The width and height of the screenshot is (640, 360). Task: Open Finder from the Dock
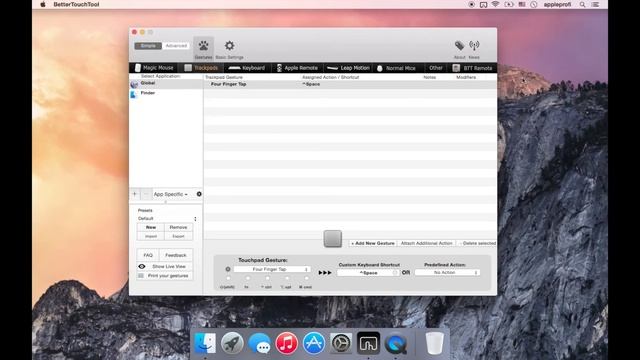coord(205,342)
